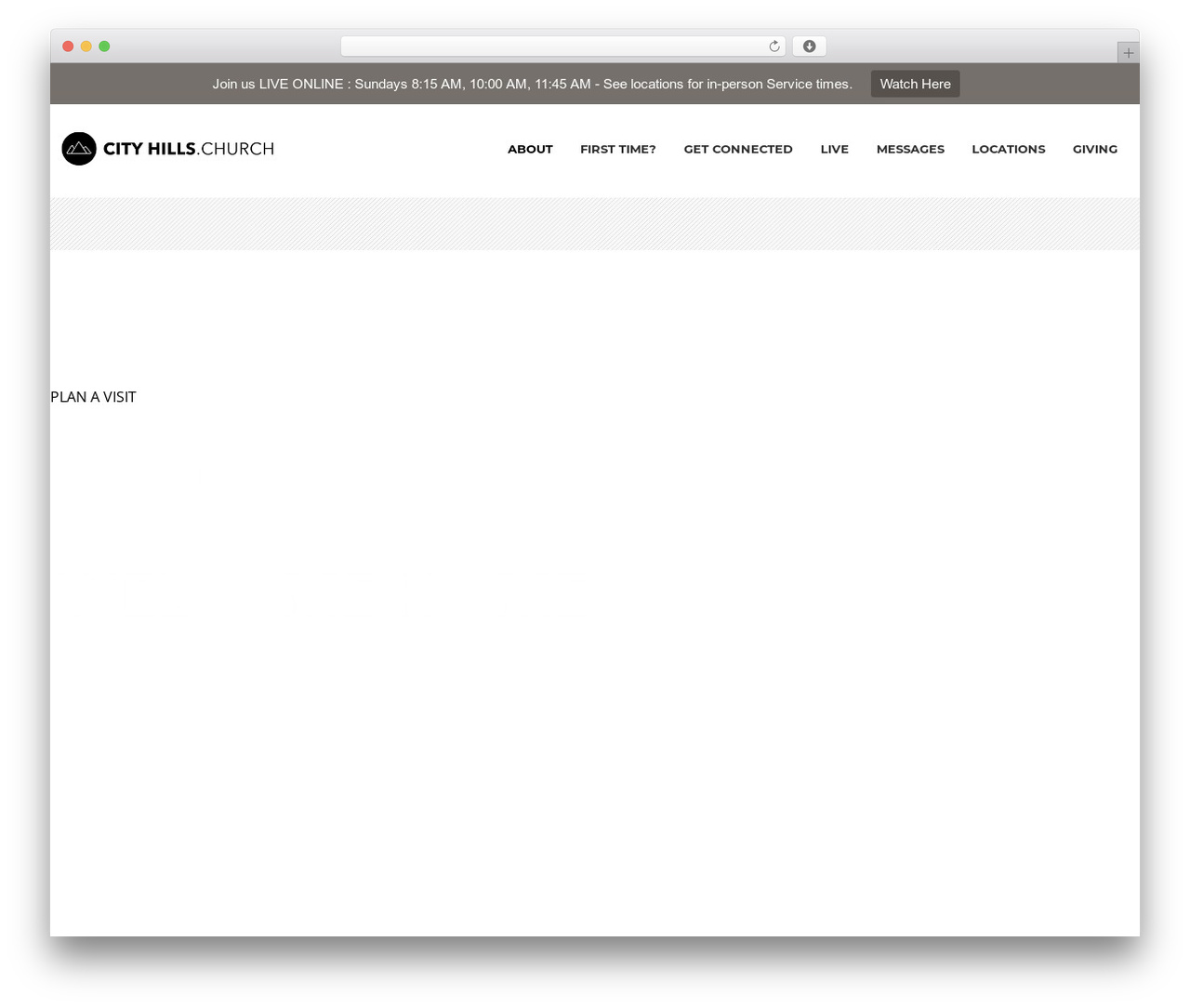Open the MESSAGES menu item

910,149
